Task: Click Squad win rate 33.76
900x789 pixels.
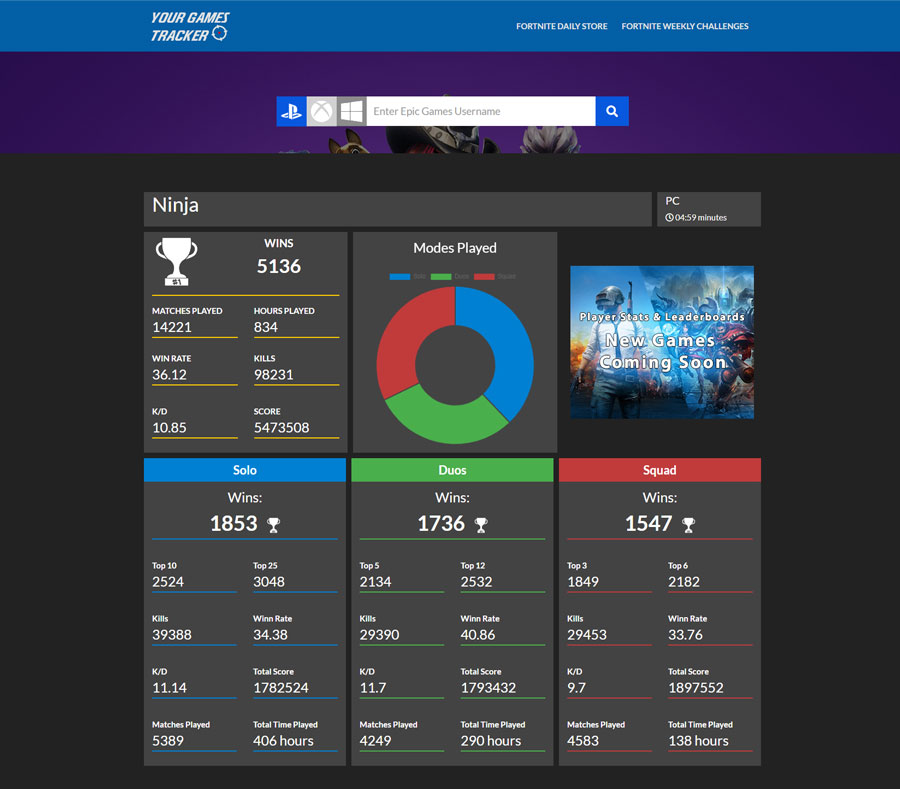Action: coord(685,635)
